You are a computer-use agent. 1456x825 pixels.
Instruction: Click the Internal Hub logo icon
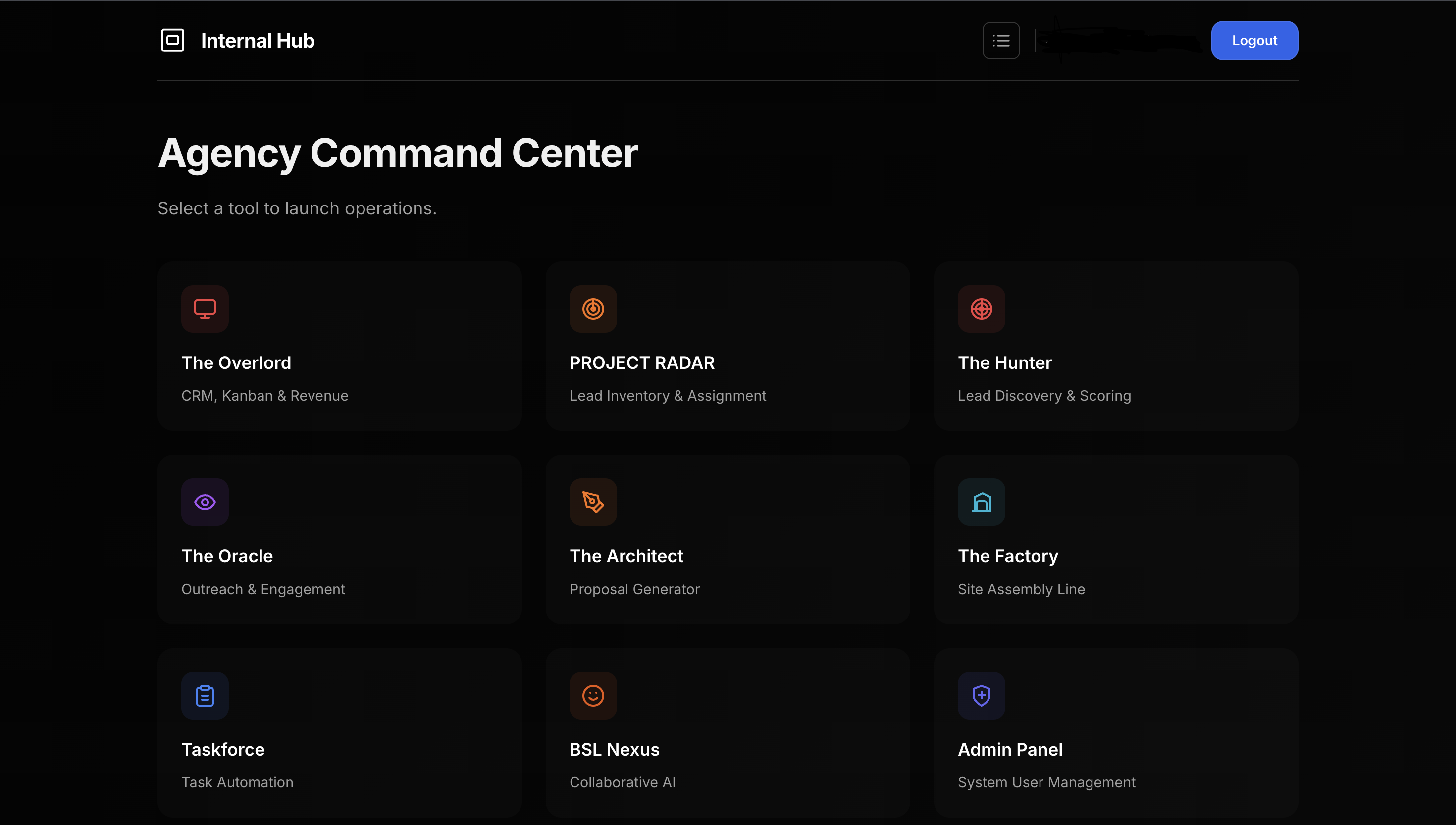tap(173, 40)
